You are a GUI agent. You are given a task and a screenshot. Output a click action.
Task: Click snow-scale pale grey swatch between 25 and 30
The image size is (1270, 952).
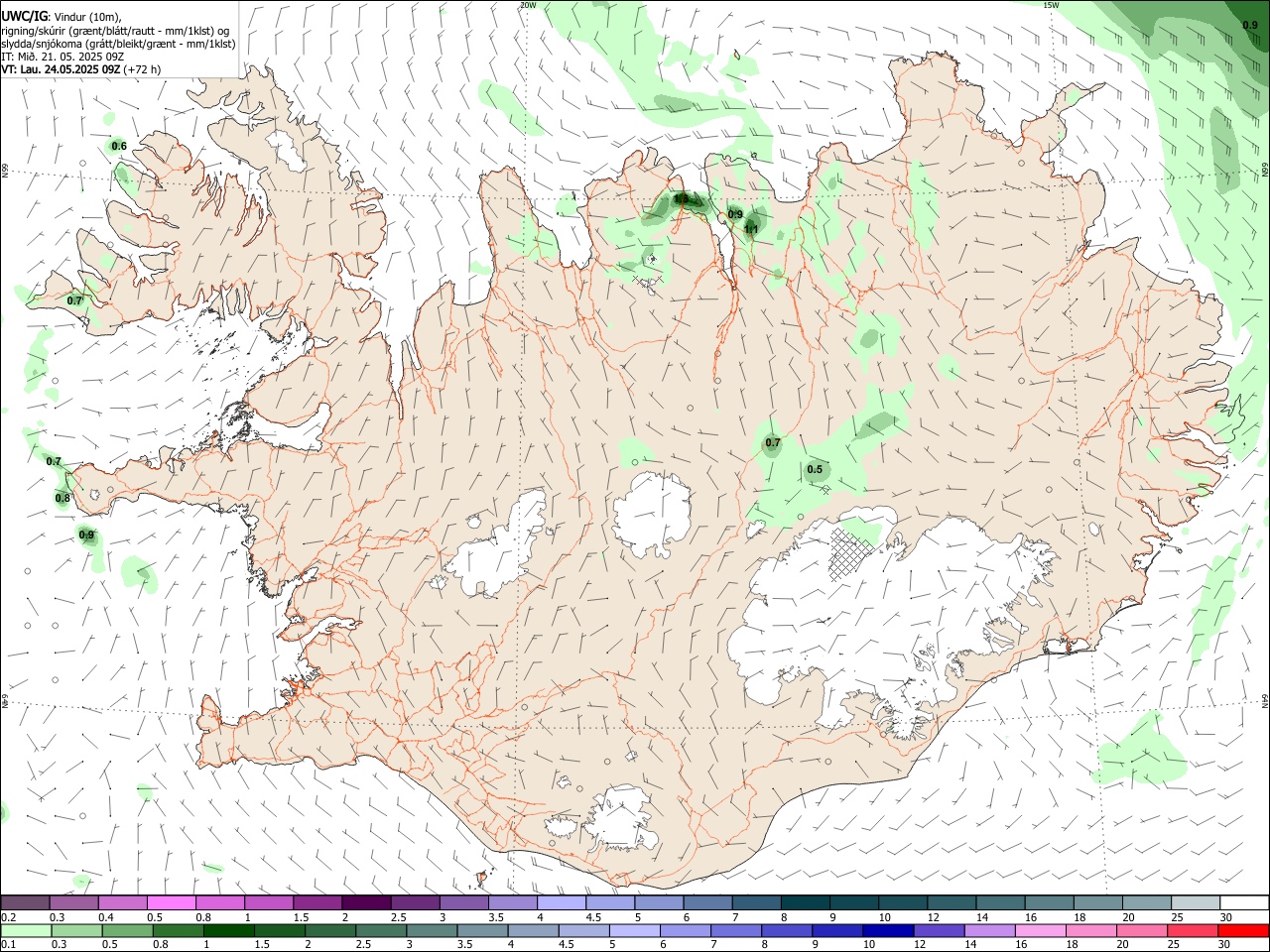click(x=1195, y=902)
